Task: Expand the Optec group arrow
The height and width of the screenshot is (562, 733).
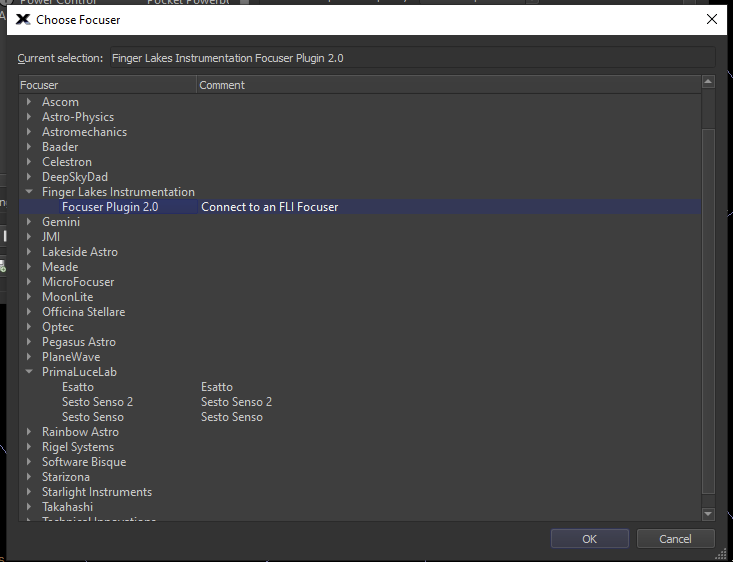Action: pos(29,326)
